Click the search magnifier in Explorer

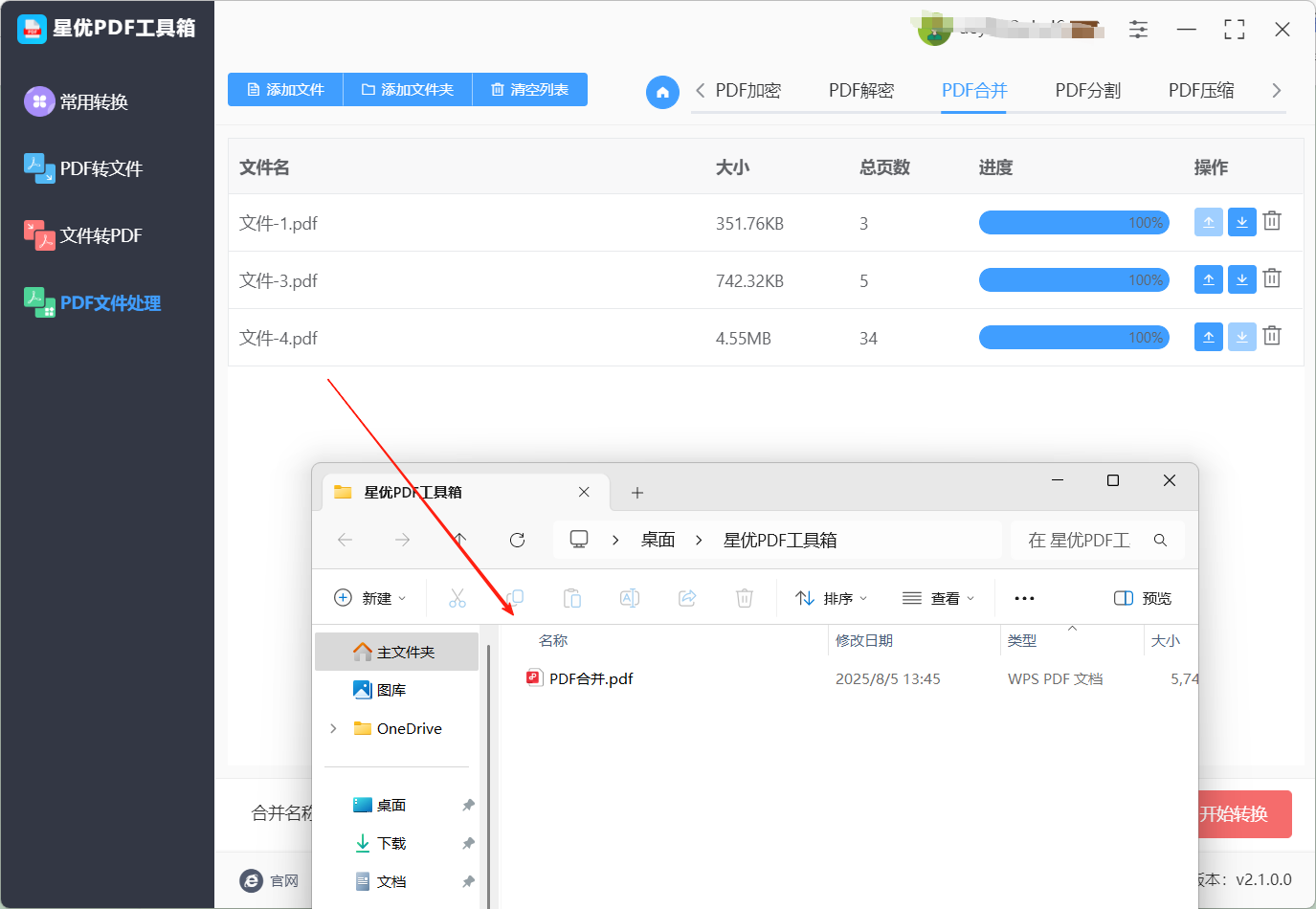(x=1160, y=540)
